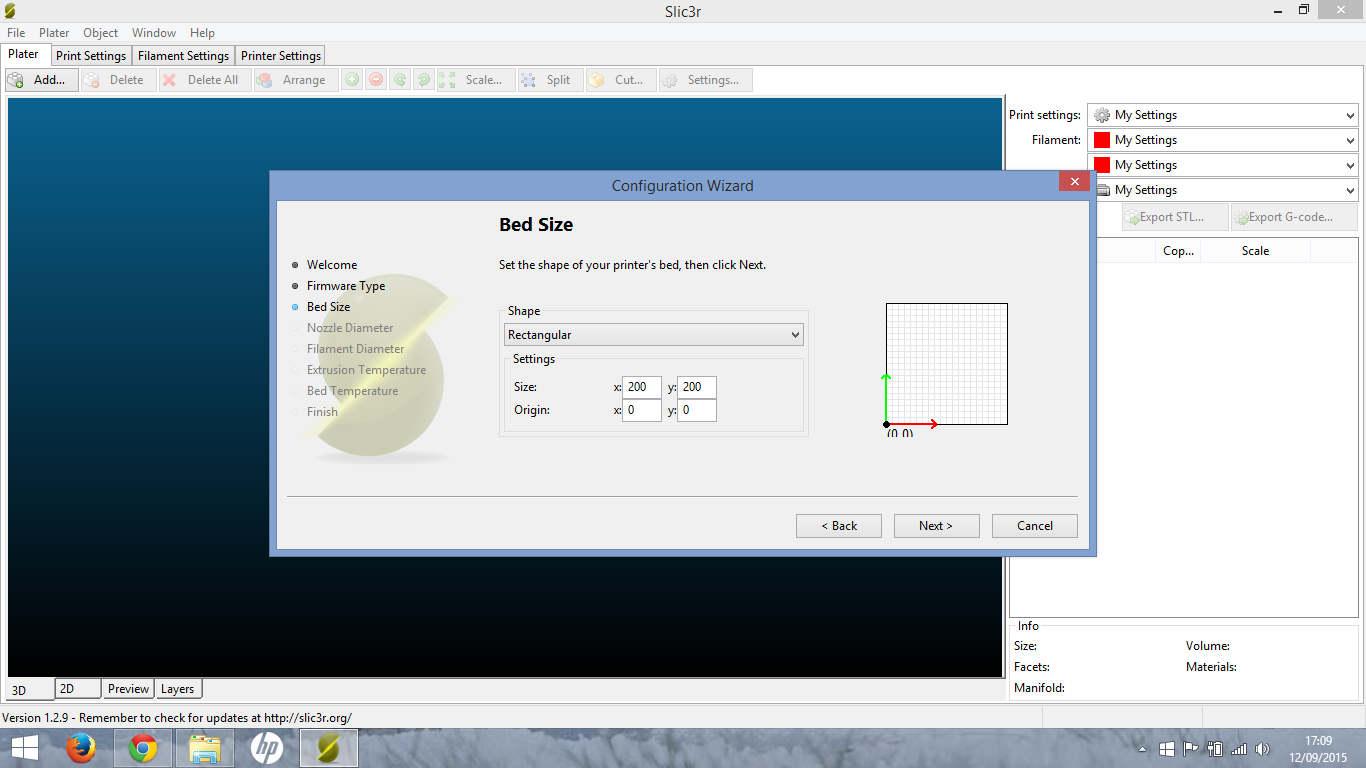Click the Export STL... button

click(1175, 217)
